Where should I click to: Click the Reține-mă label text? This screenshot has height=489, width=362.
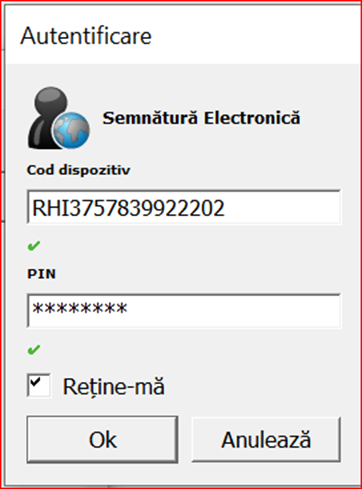(114, 387)
